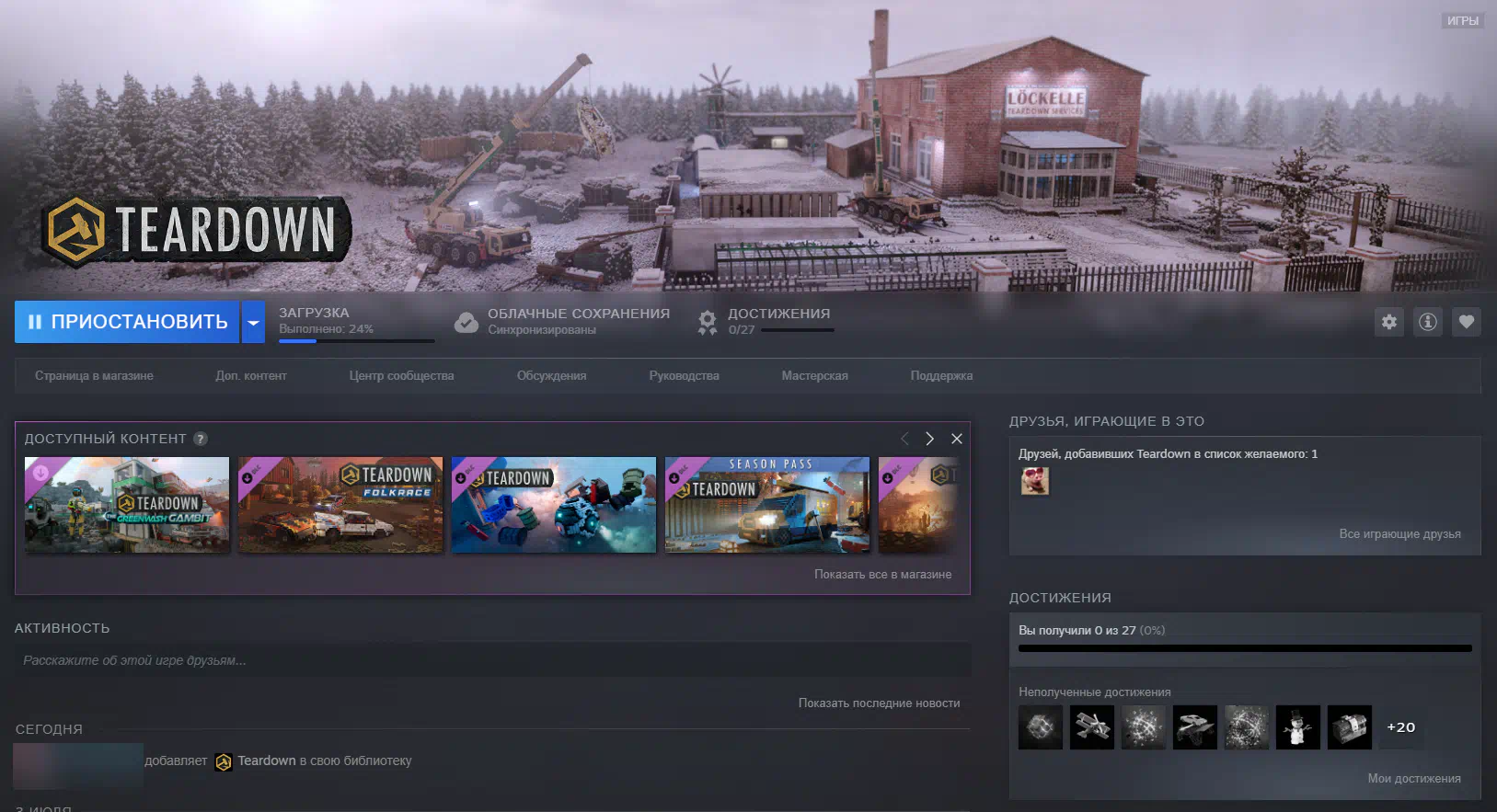This screenshot has height=812, width=1497.
Task: Click Все играющие друзья link
Action: [x=1399, y=534]
